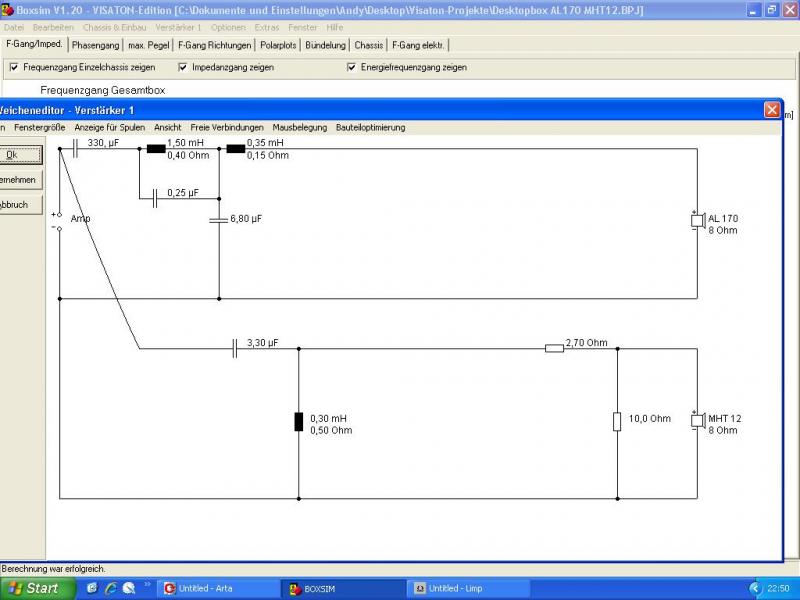
Task: Click the 2,70 Ohm resistor symbol
Action: (x=555, y=348)
